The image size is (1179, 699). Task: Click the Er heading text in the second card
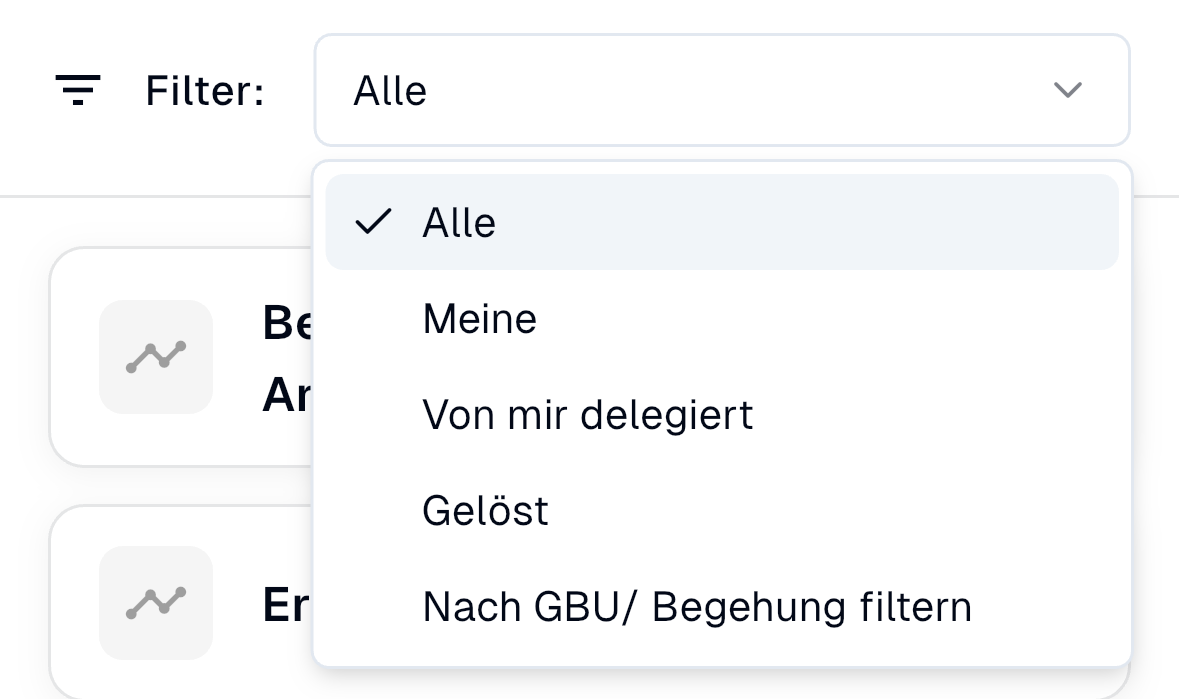pyautogui.click(x=284, y=605)
